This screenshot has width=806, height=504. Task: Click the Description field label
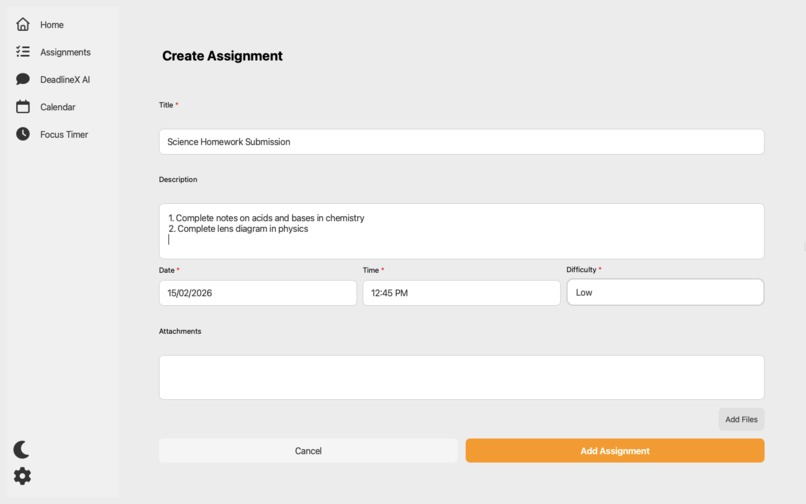click(x=178, y=179)
